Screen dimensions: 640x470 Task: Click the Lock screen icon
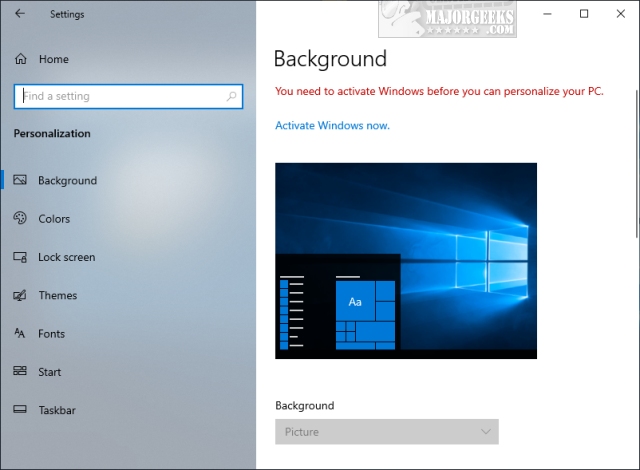coord(20,257)
